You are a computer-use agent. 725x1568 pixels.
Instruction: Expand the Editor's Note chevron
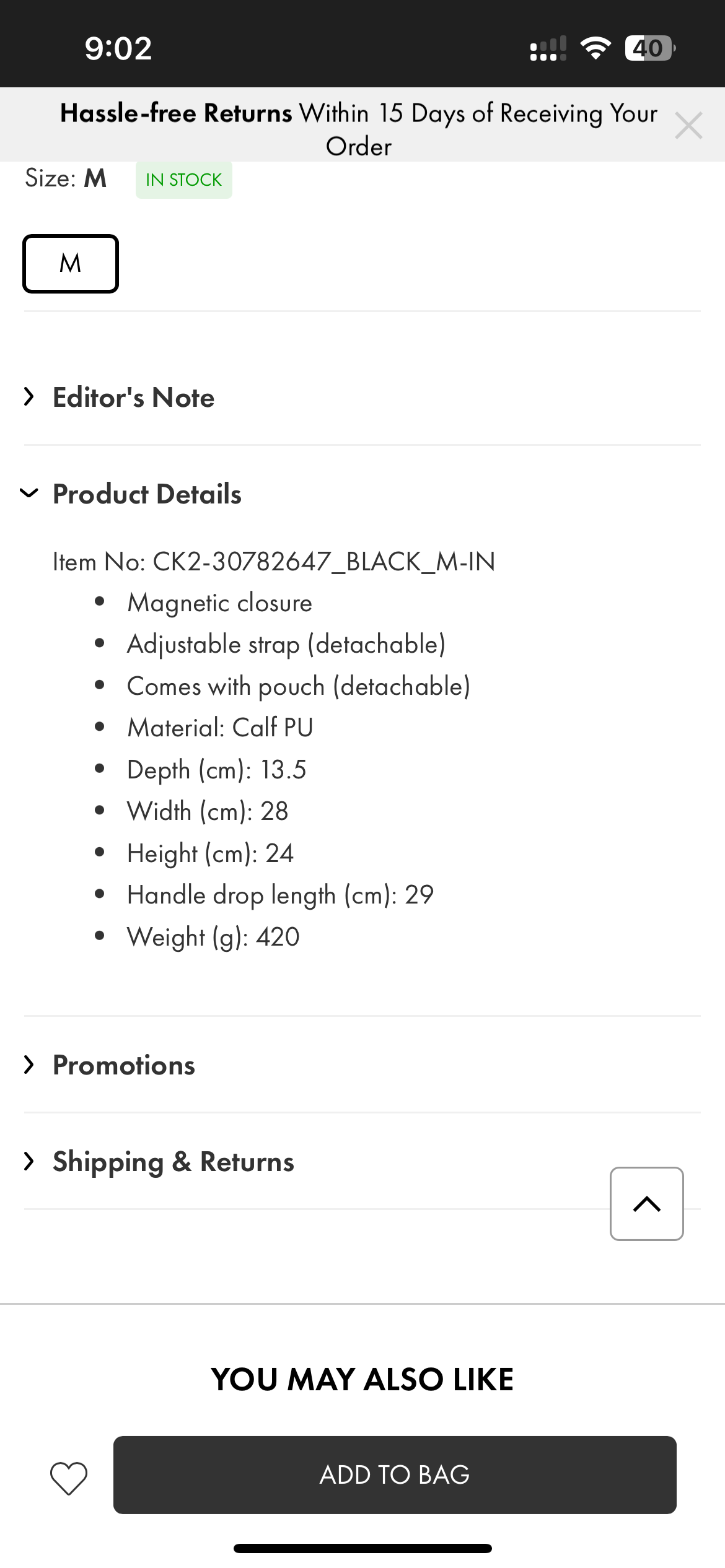tap(29, 397)
